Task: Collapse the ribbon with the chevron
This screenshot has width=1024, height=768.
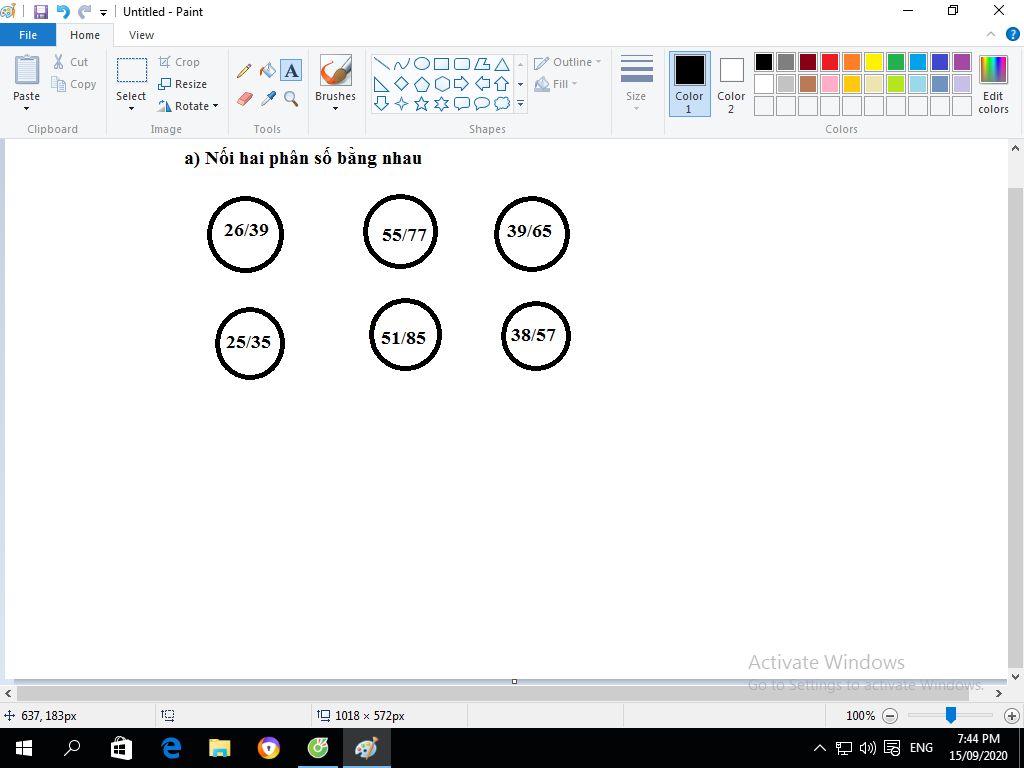Action: click(x=991, y=35)
